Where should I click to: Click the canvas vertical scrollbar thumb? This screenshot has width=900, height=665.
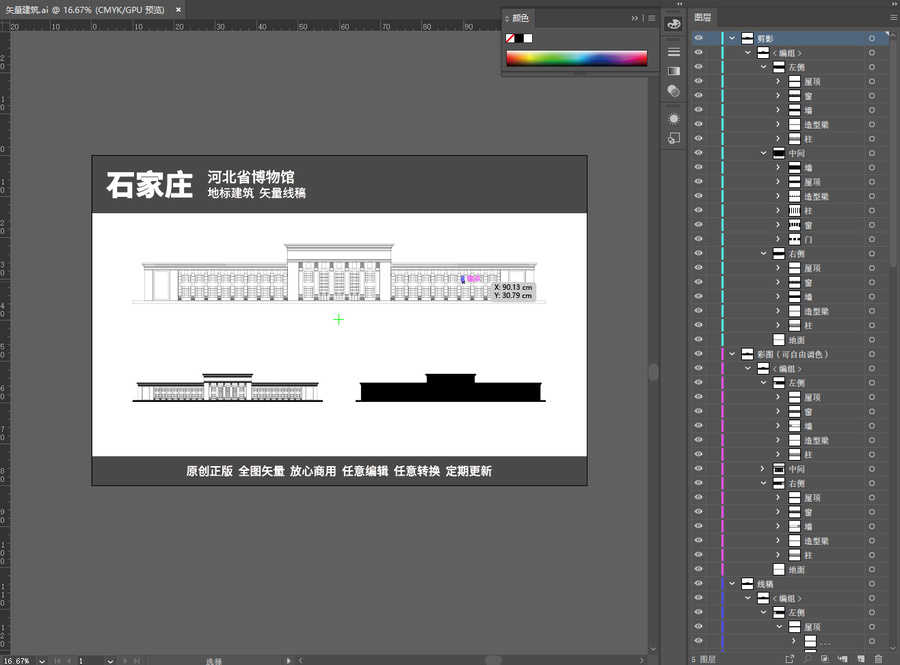pos(653,372)
